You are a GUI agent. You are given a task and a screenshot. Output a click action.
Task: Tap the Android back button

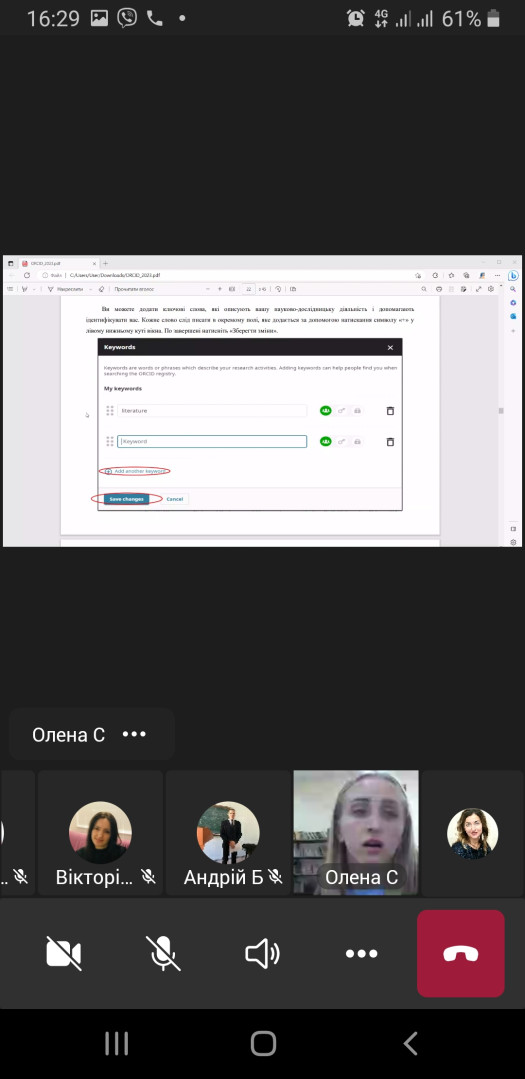click(x=410, y=1043)
